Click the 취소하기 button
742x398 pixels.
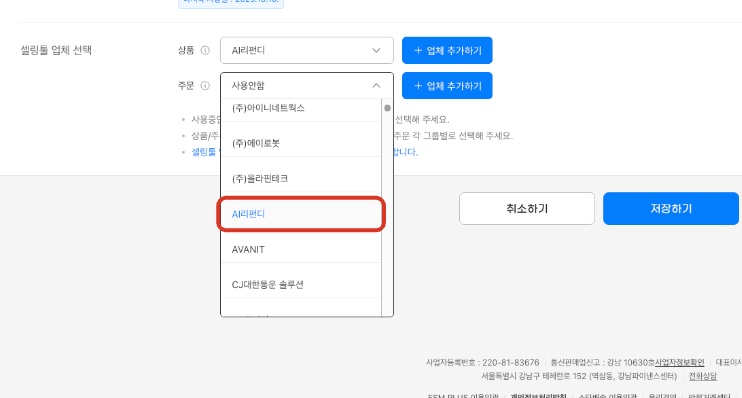click(527, 209)
